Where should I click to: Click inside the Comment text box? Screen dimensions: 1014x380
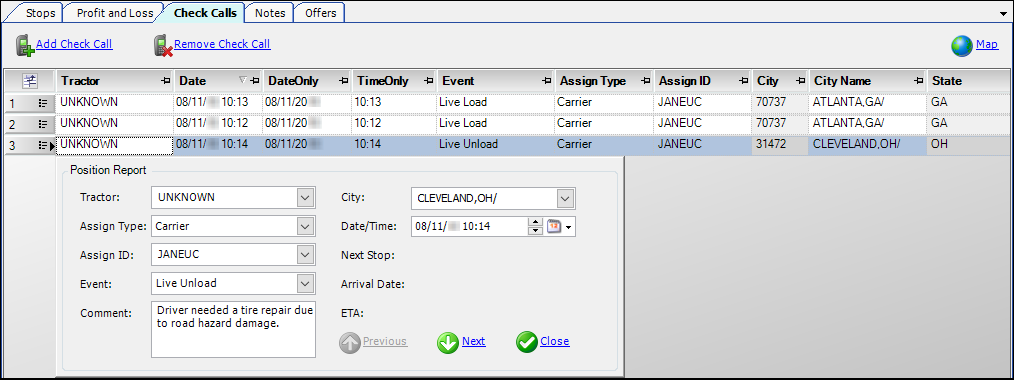point(233,329)
